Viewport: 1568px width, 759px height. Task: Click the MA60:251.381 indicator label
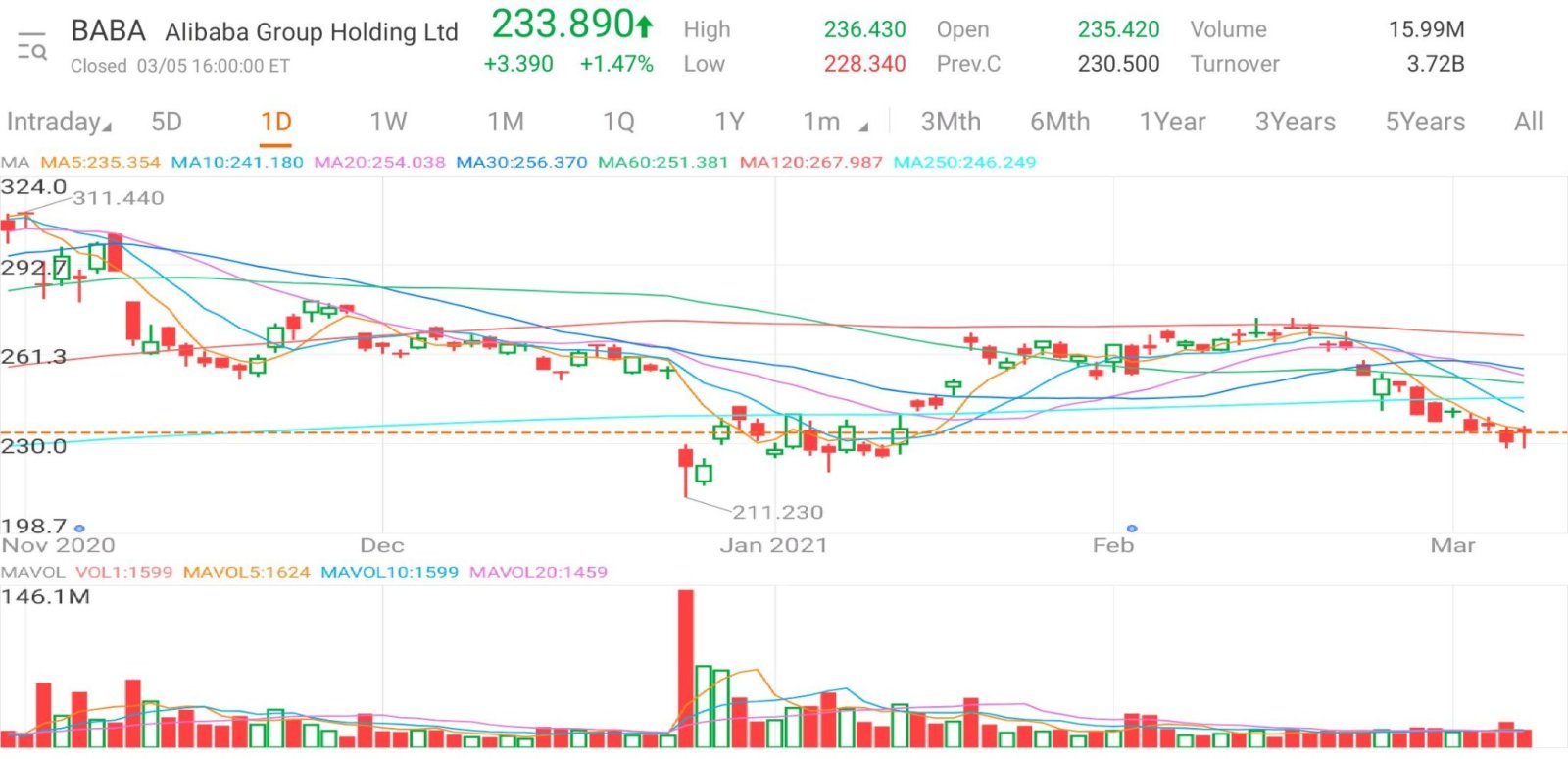coord(663,162)
